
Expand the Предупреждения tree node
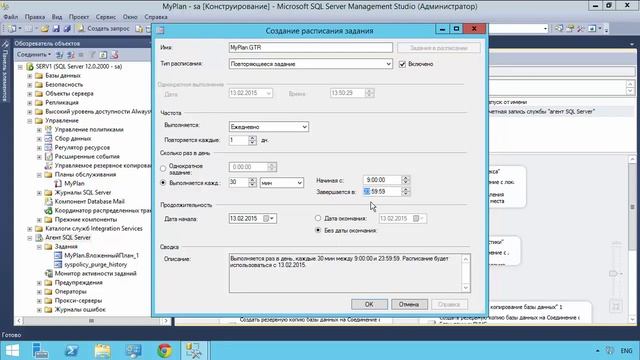point(39,282)
